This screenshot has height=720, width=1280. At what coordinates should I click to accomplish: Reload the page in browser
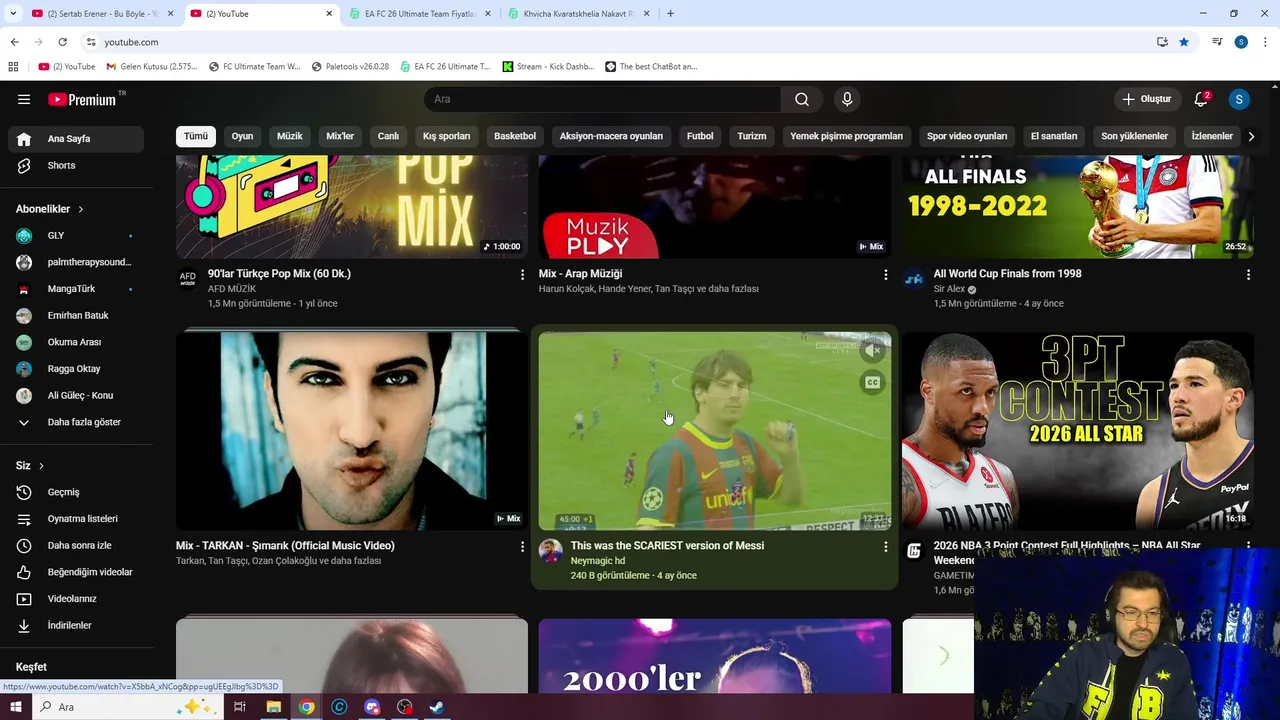tap(62, 42)
